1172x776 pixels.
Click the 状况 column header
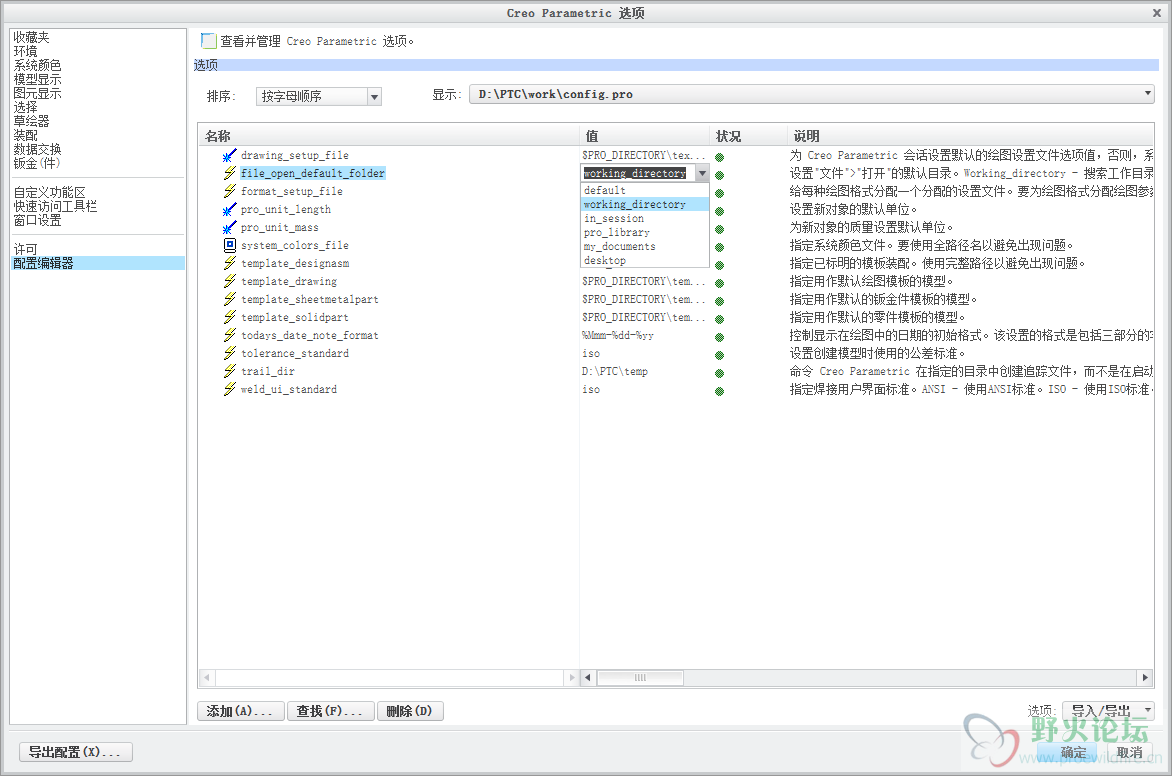[747, 136]
